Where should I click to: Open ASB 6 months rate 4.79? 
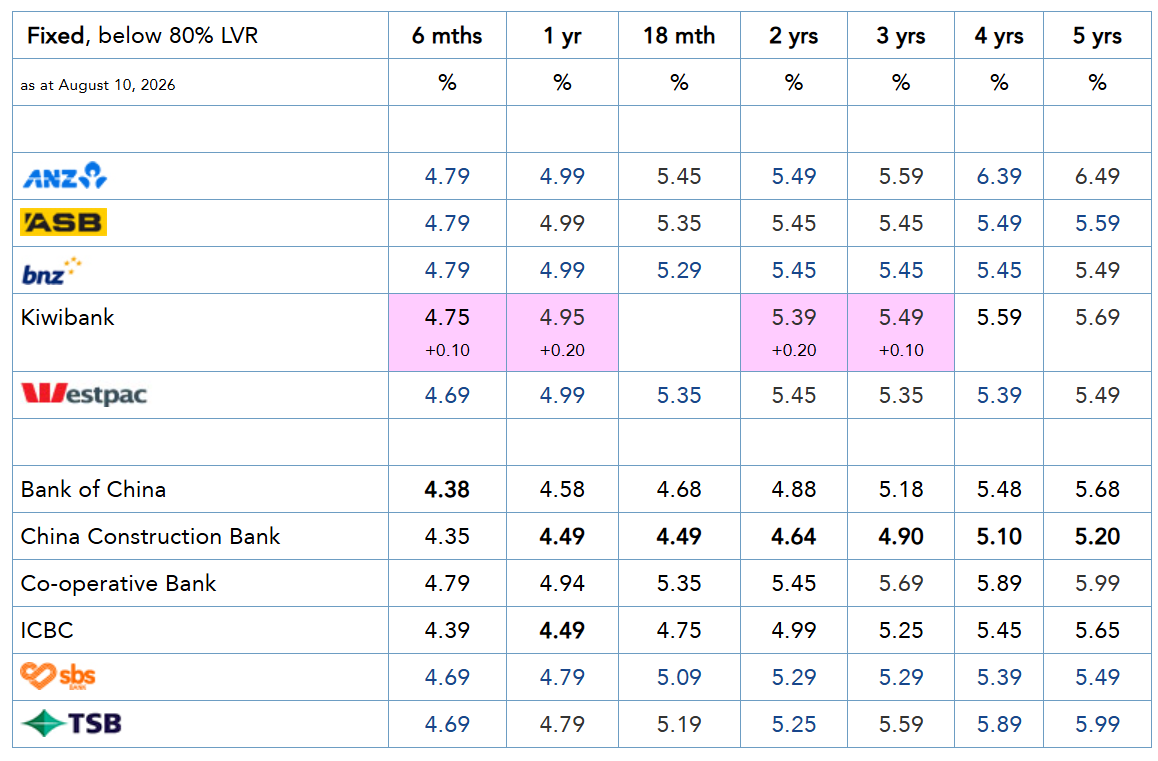[x=447, y=223]
